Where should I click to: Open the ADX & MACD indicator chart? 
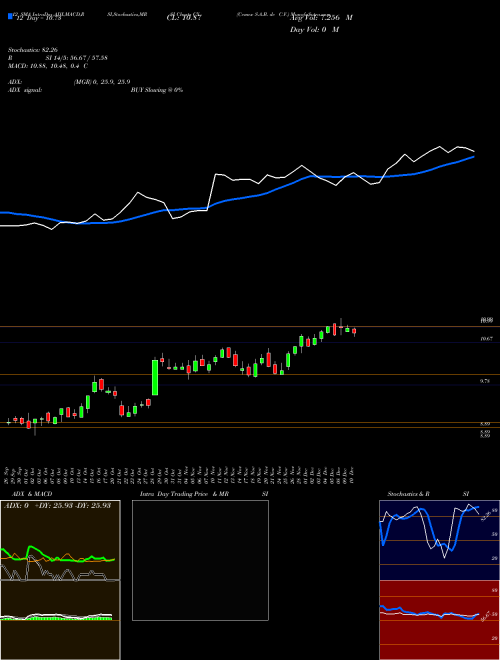pos(60,580)
